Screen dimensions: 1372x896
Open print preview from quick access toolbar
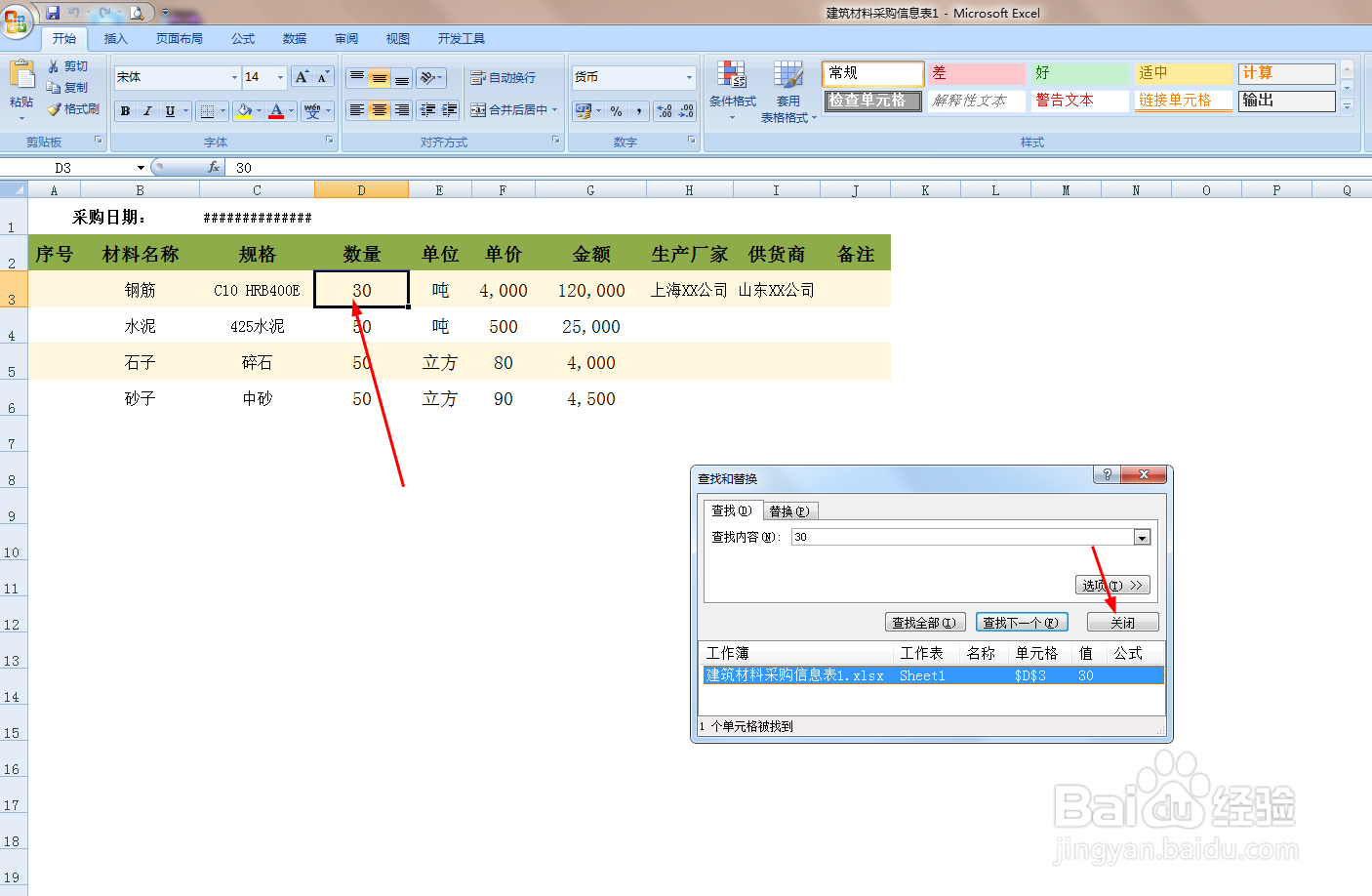tap(137, 13)
